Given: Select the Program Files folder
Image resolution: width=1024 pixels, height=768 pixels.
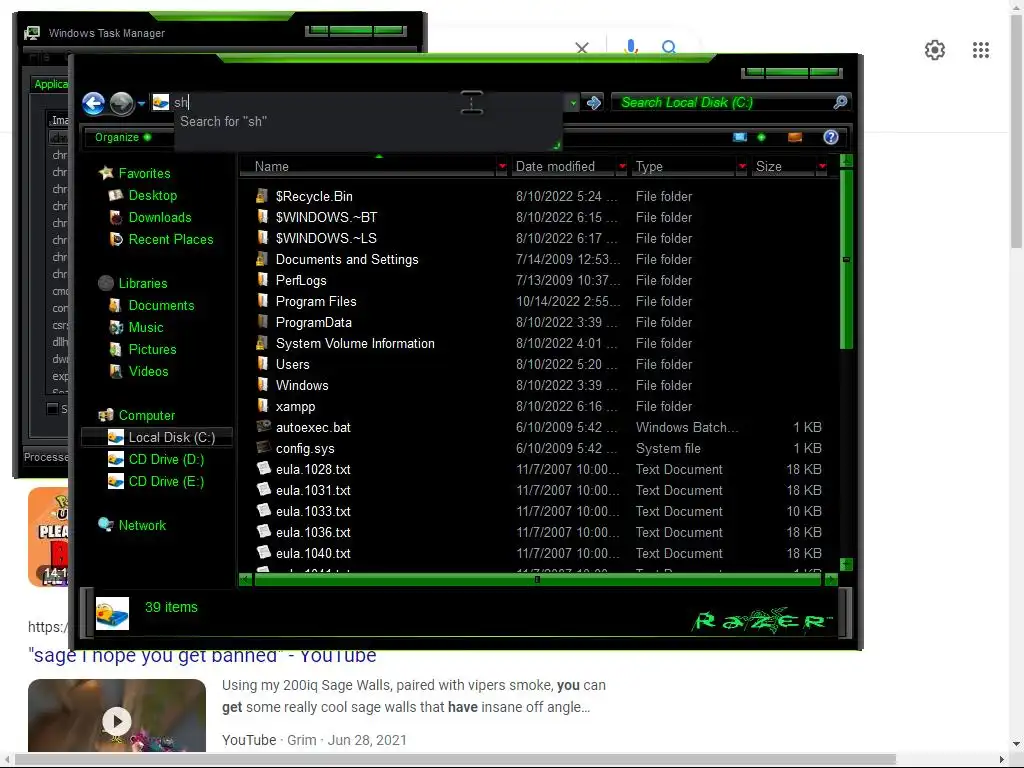Looking at the screenshot, I should (315, 301).
